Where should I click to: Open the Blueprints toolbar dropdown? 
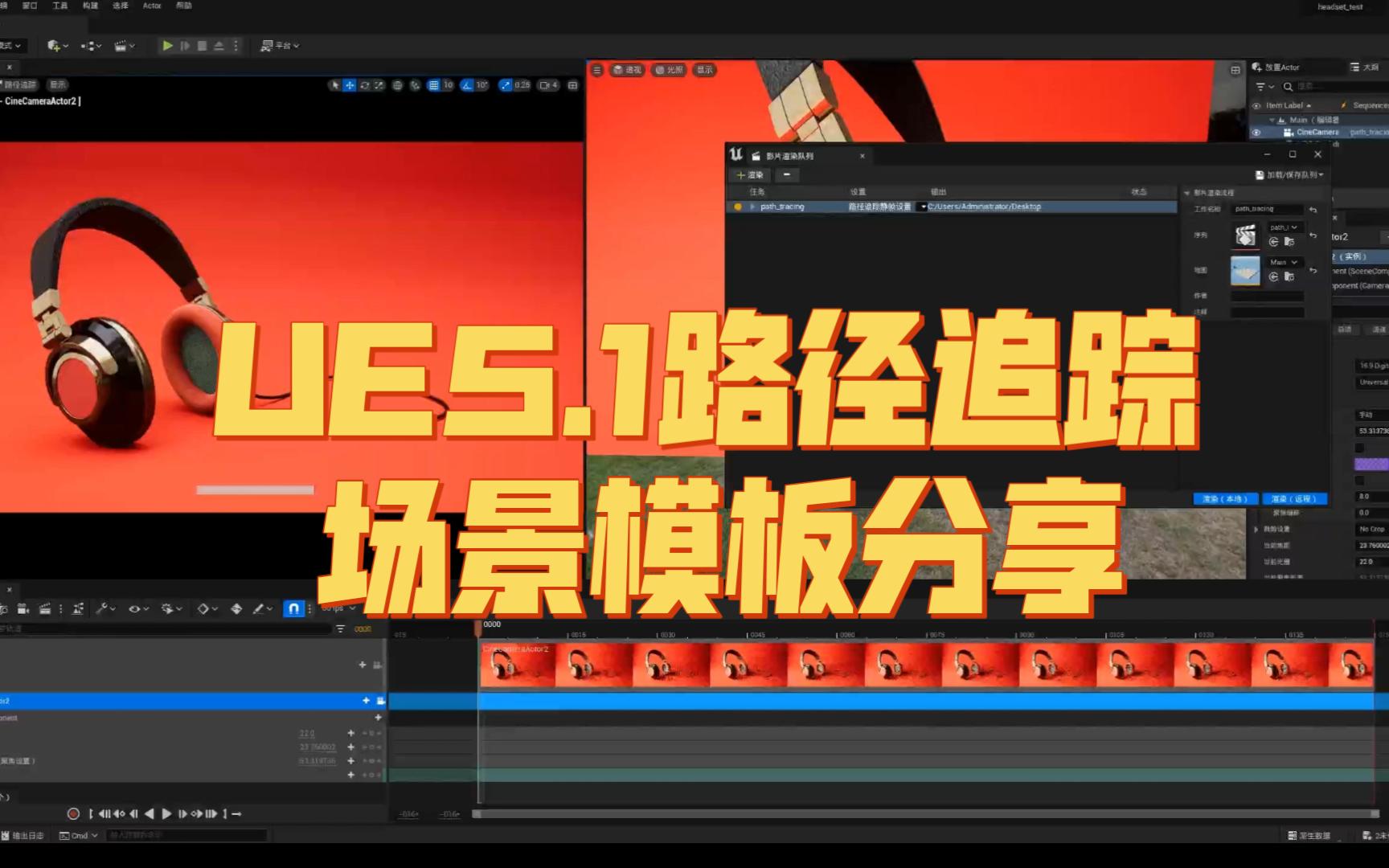[x=91, y=46]
